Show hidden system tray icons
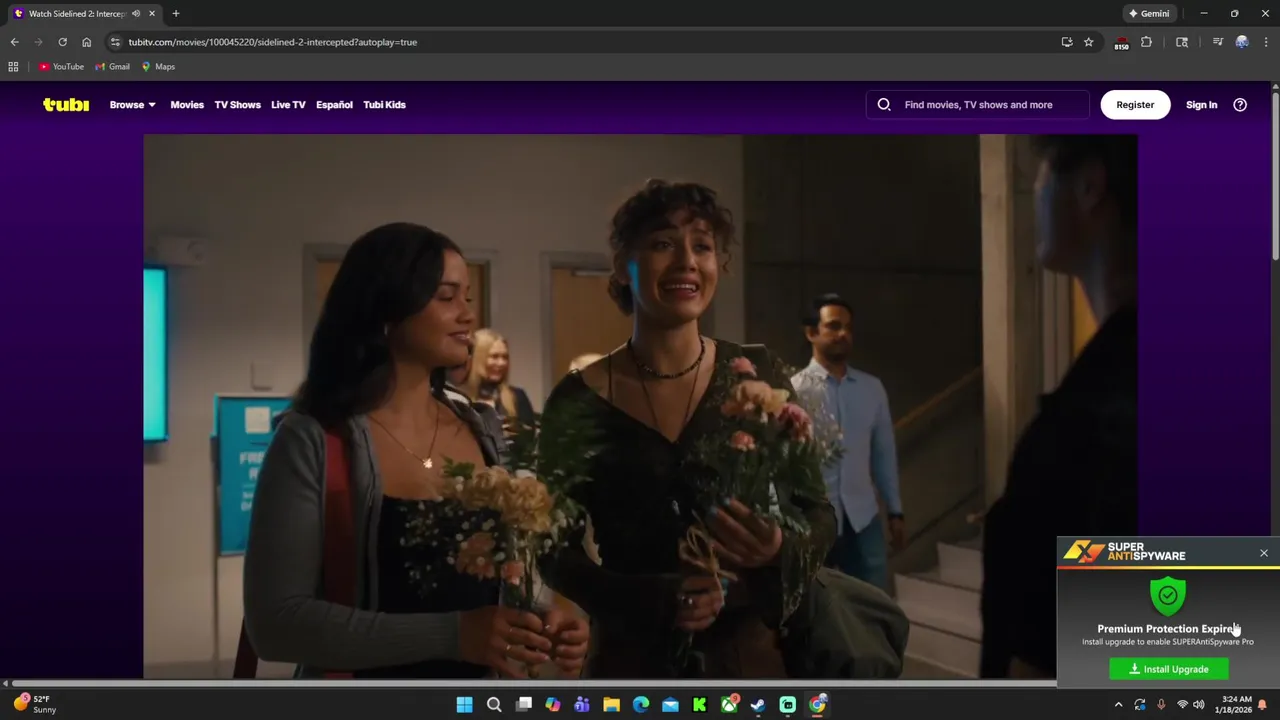1280x720 pixels. 1119,705
